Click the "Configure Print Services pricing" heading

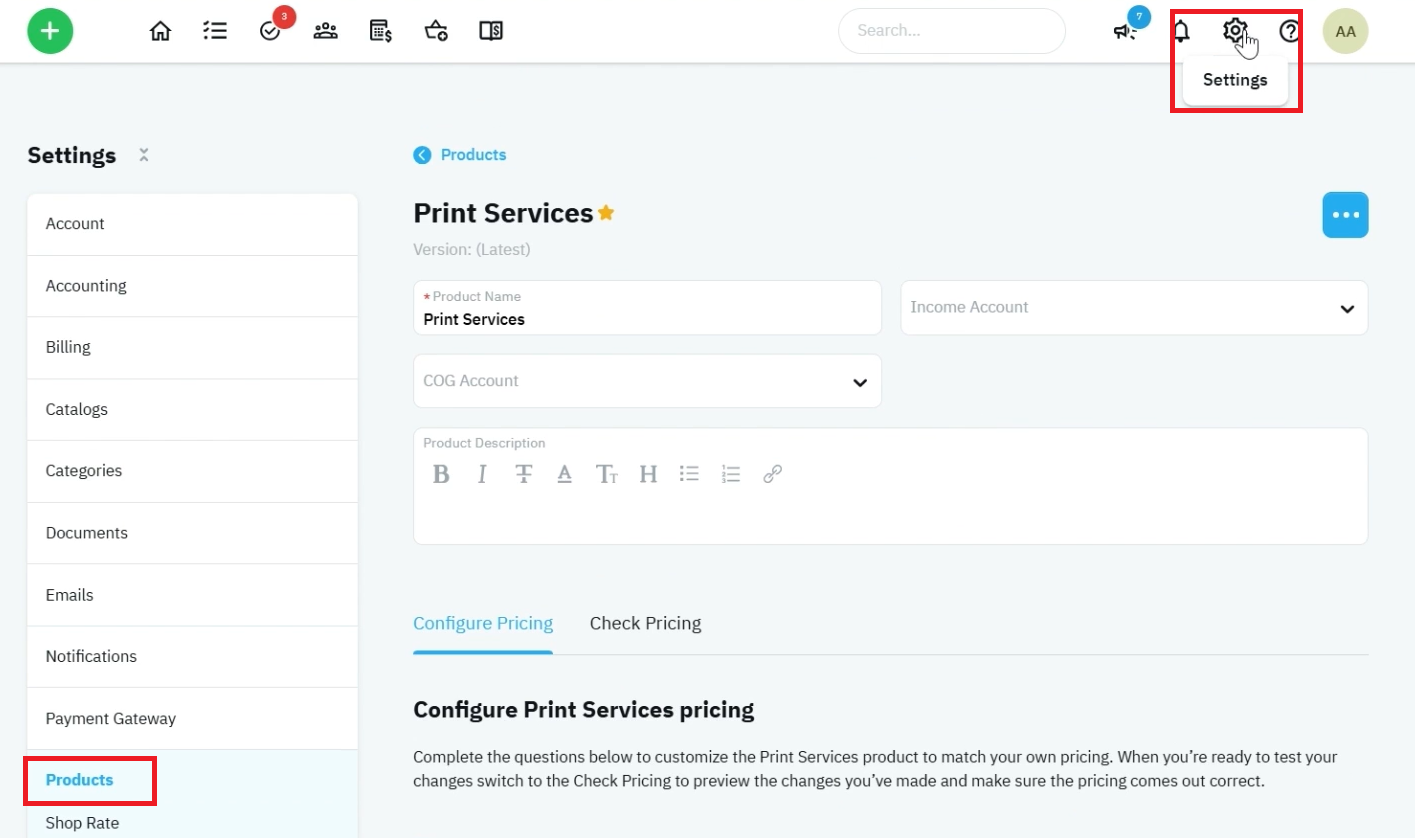[x=583, y=710]
